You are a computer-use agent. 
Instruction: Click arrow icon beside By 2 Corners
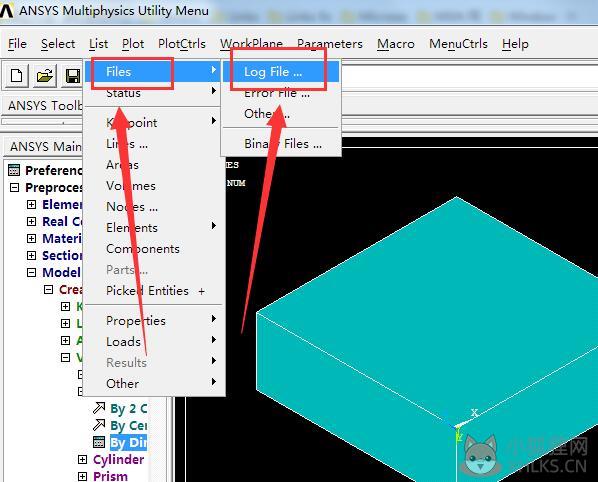pyautogui.click(x=99, y=408)
